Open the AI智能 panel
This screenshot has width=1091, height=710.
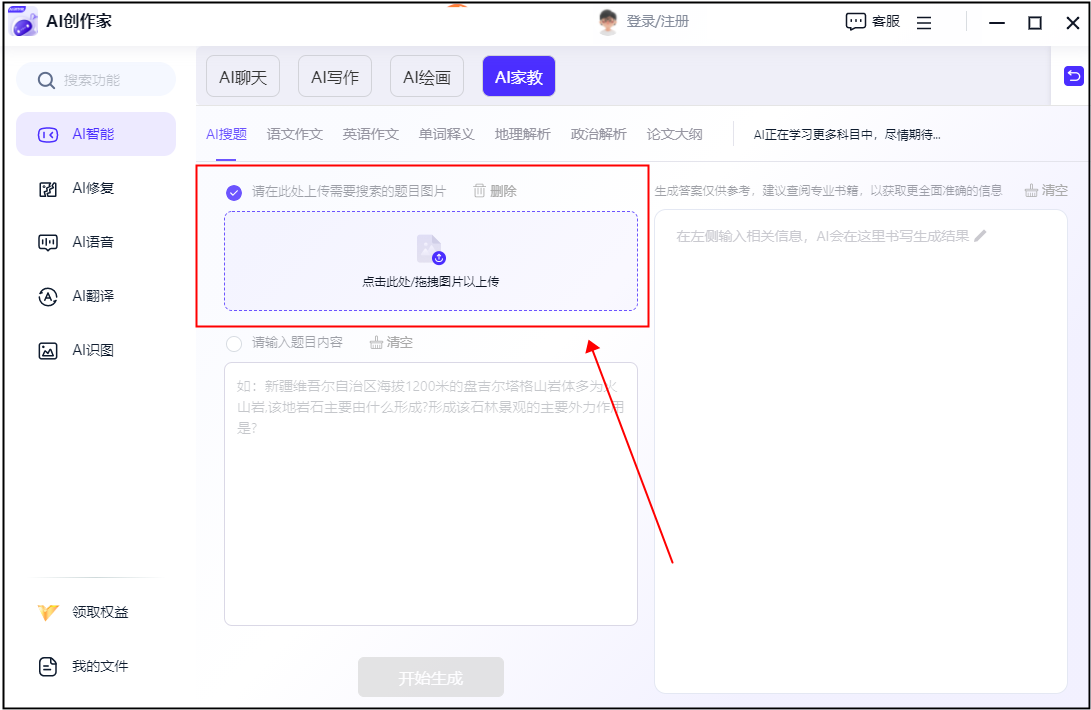[96, 134]
